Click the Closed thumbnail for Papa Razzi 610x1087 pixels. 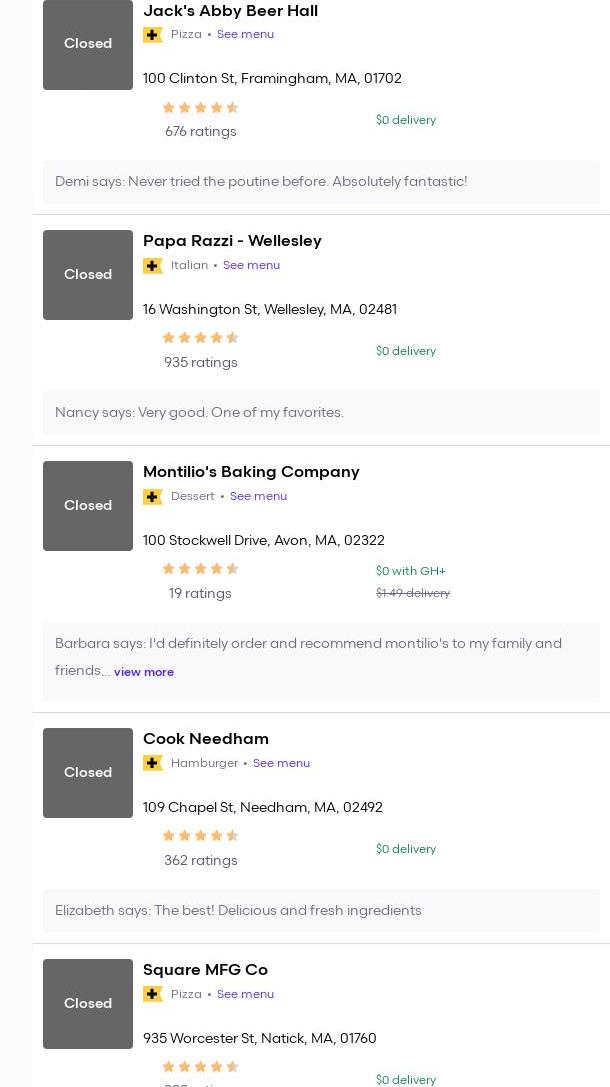[x=88, y=275]
